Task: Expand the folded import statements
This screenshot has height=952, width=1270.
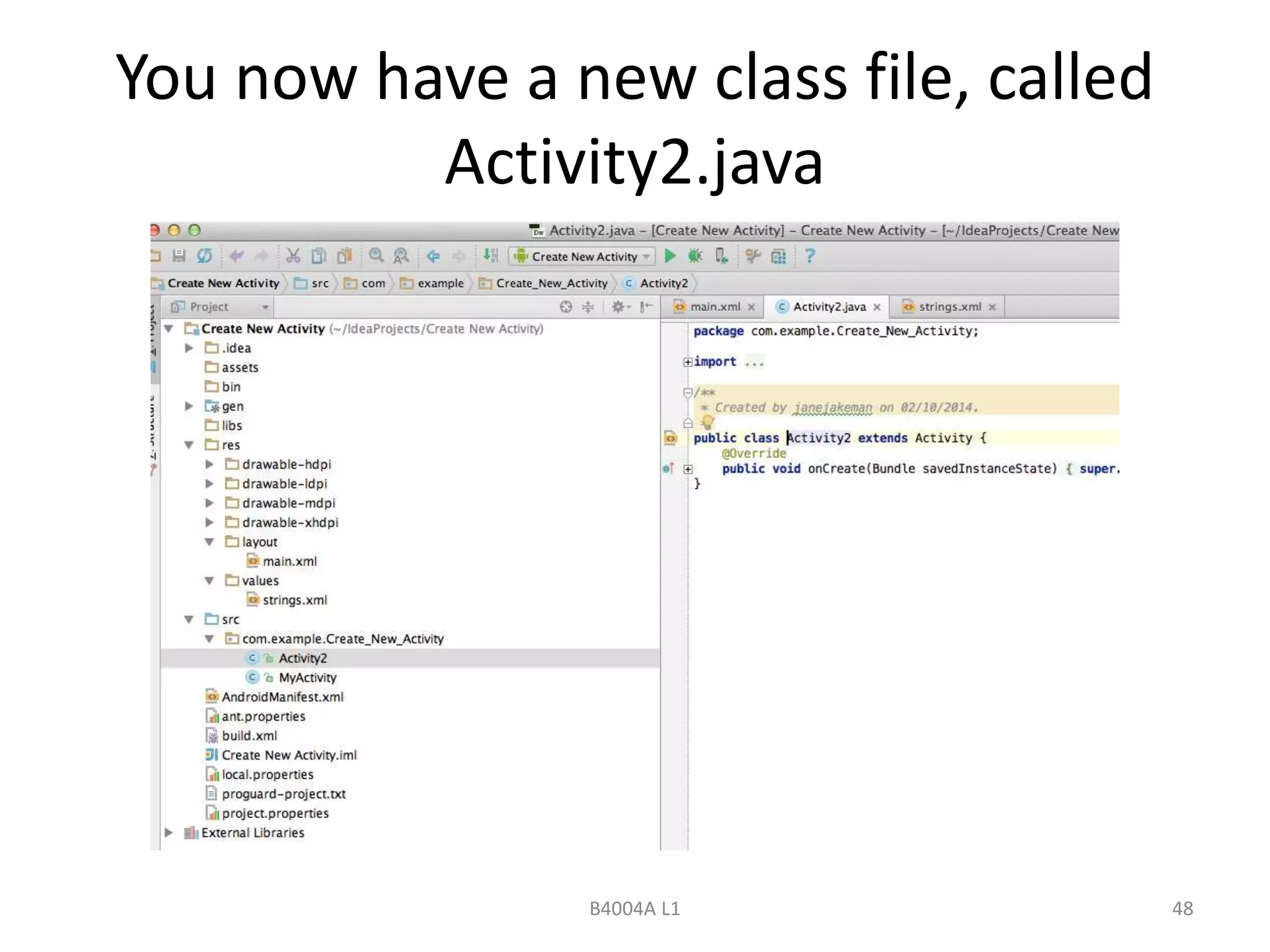Action: coord(688,362)
